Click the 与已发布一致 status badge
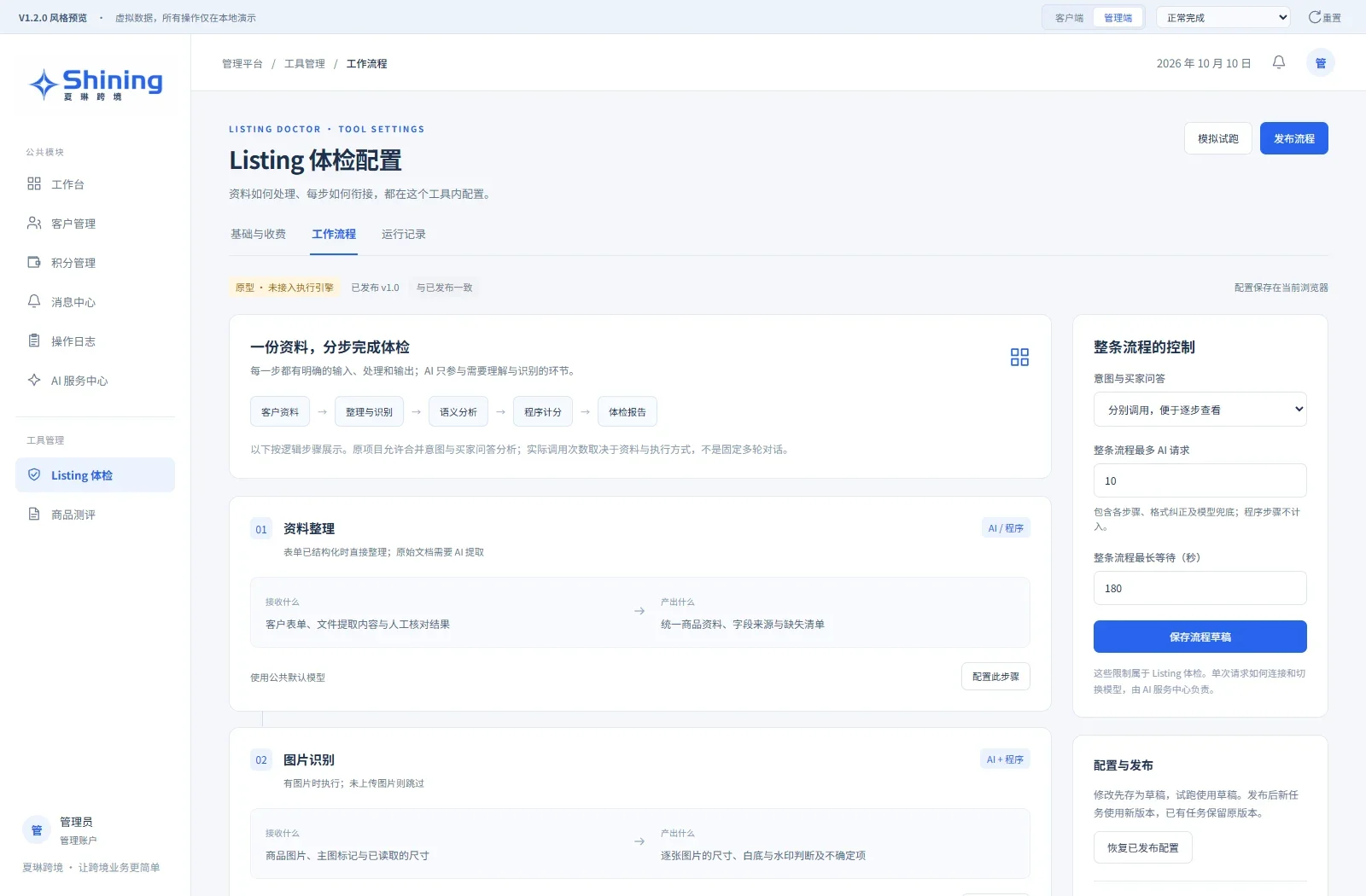Viewport: 1366px width, 896px height. pos(445,288)
